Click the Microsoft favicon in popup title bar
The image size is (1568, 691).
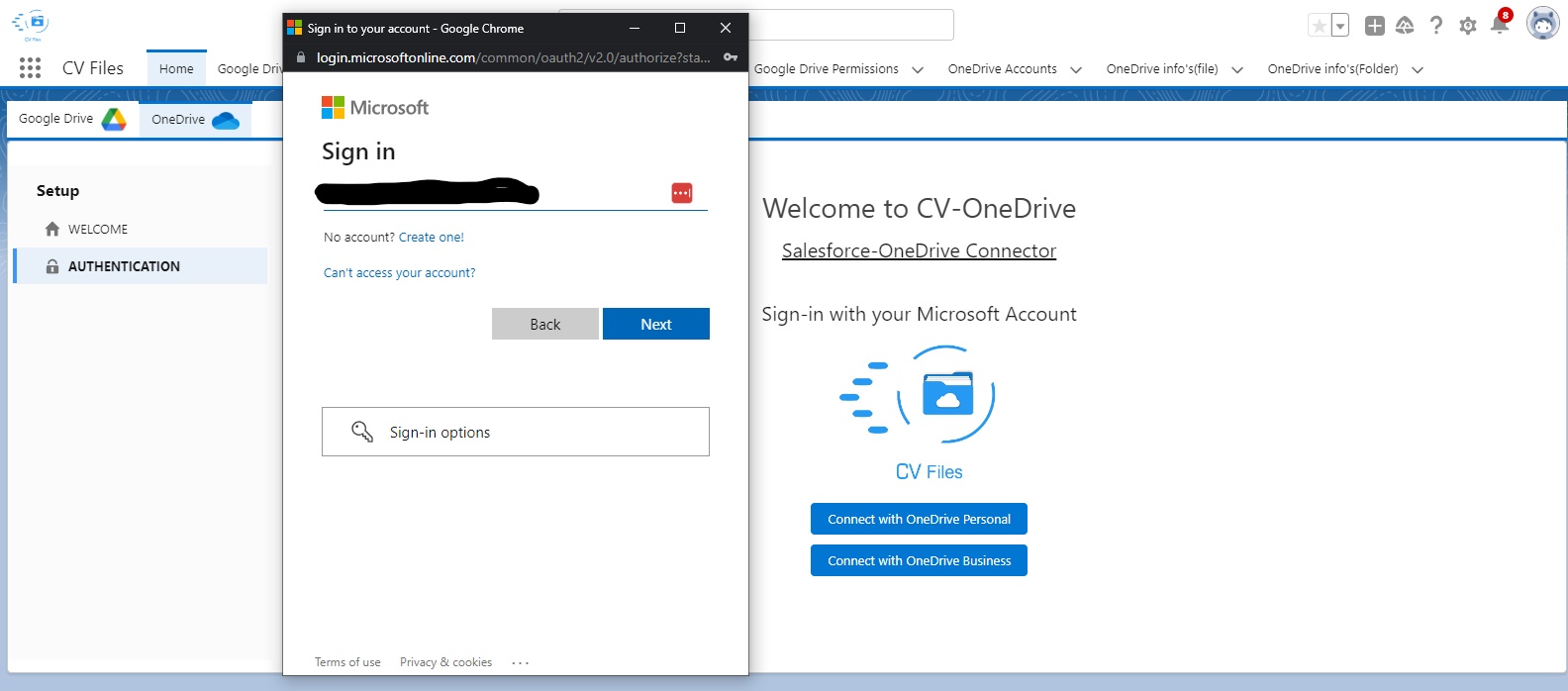point(294,28)
